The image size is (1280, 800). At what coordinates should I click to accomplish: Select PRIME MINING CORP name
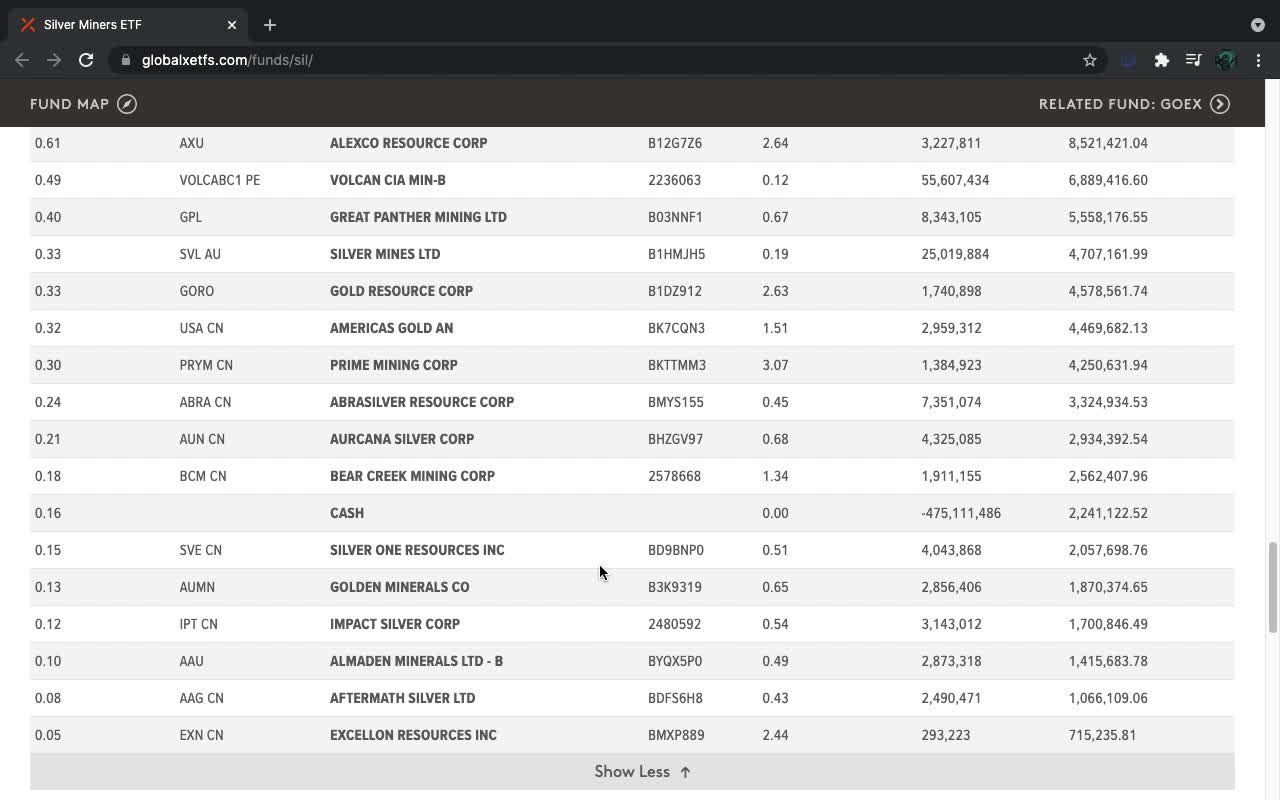(x=394, y=365)
